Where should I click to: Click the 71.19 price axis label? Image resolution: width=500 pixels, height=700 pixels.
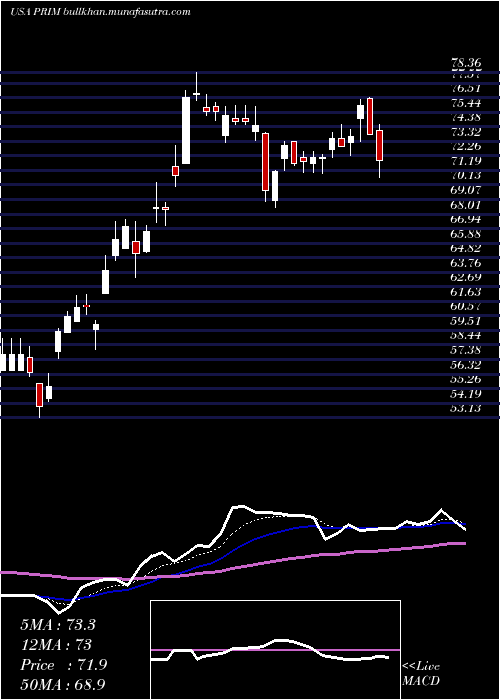(466, 161)
